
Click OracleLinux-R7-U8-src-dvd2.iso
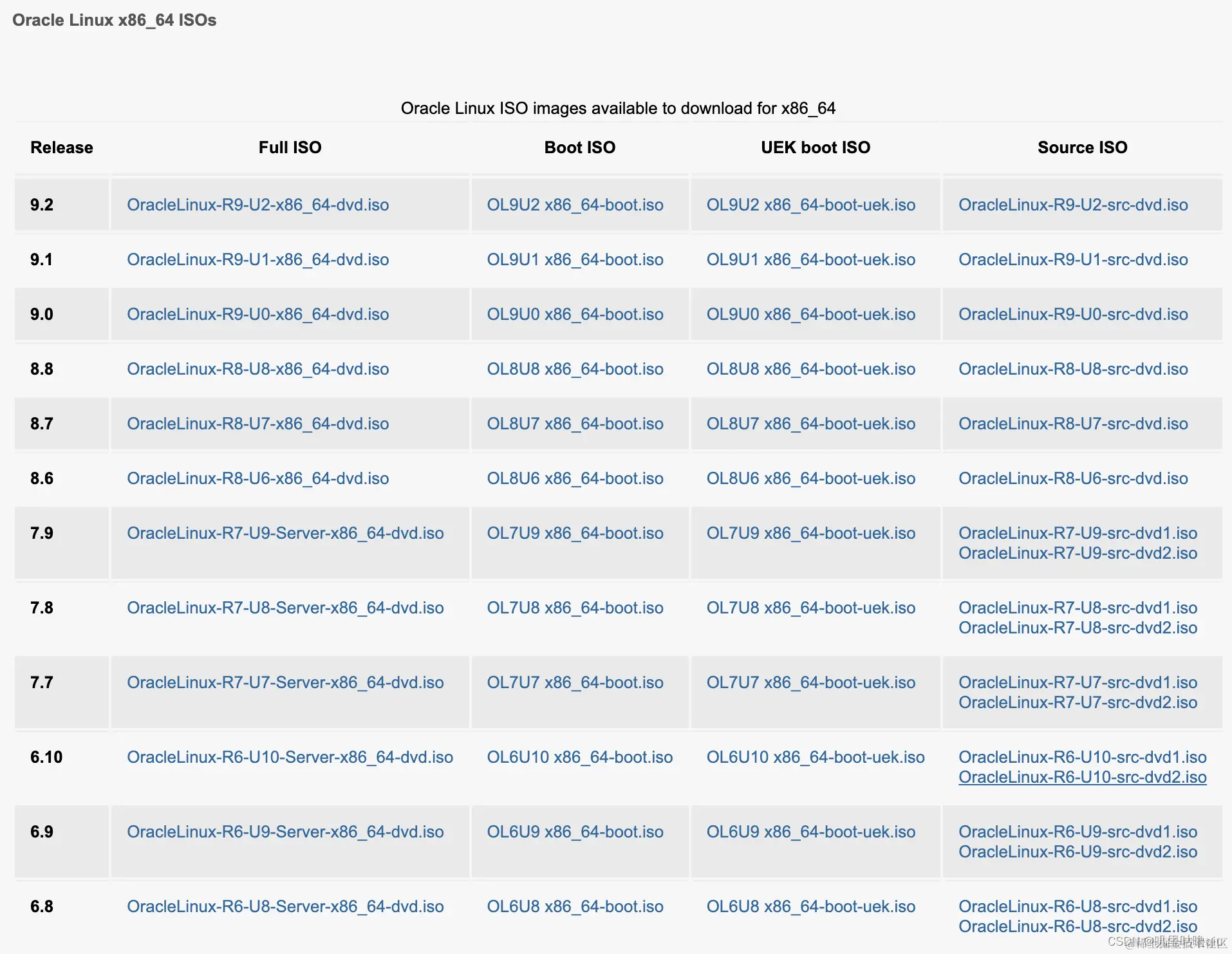[x=1078, y=628]
